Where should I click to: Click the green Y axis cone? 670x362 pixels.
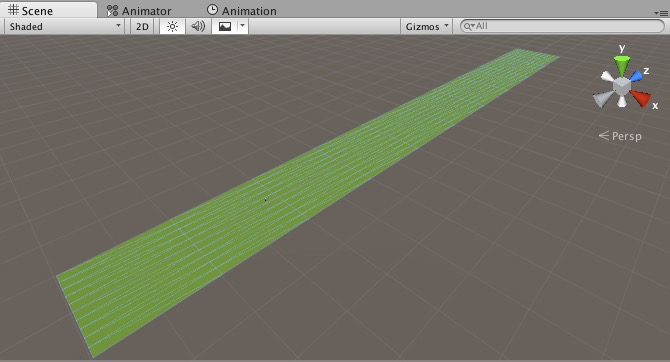coord(622,65)
